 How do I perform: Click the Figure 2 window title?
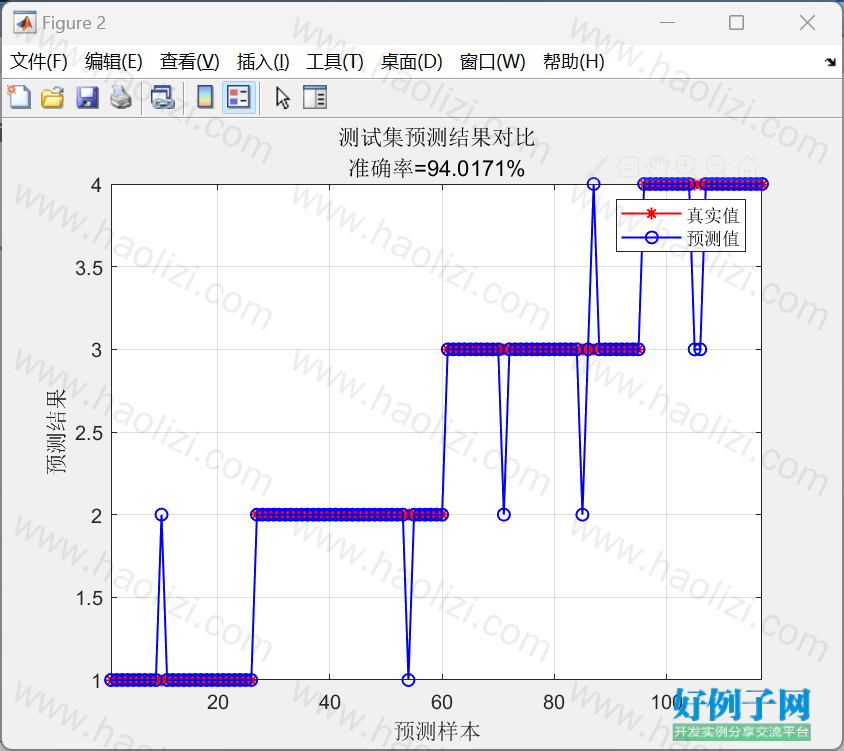pyautogui.click(x=74, y=23)
